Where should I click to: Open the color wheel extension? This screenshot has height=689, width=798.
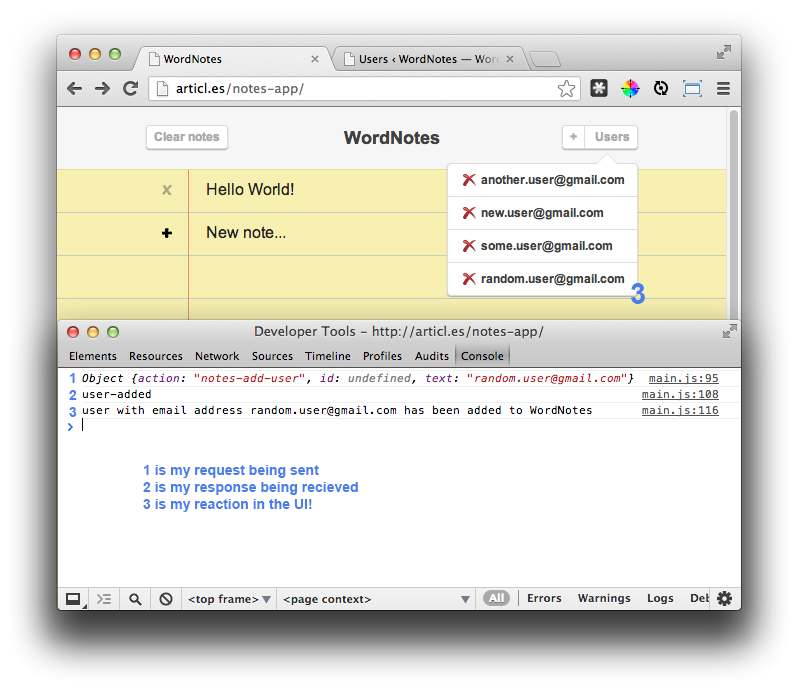point(630,89)
